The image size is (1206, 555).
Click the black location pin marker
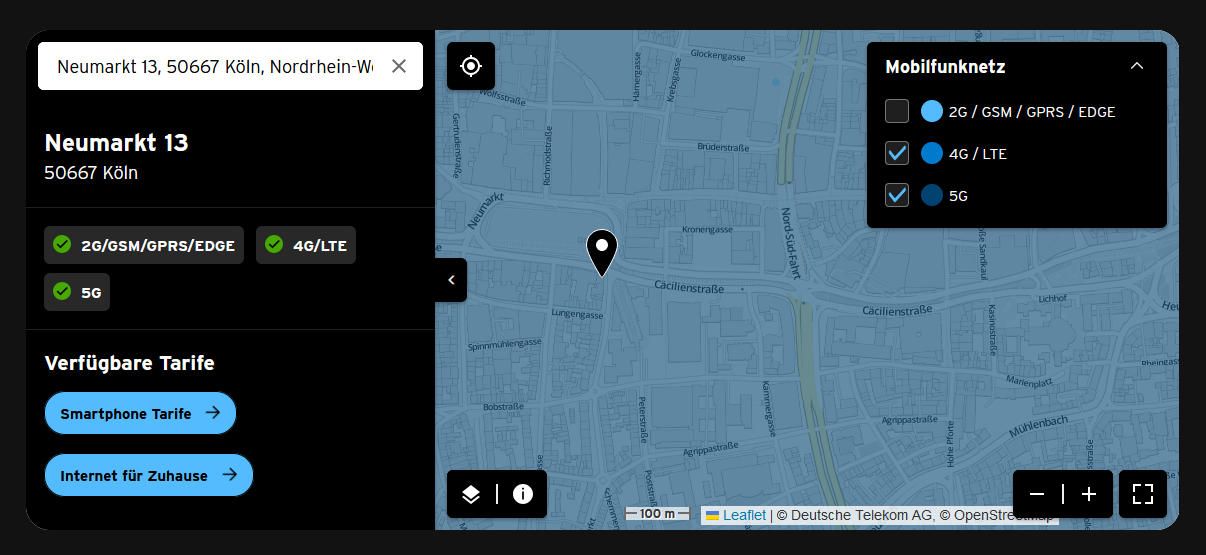click(601, 250)
